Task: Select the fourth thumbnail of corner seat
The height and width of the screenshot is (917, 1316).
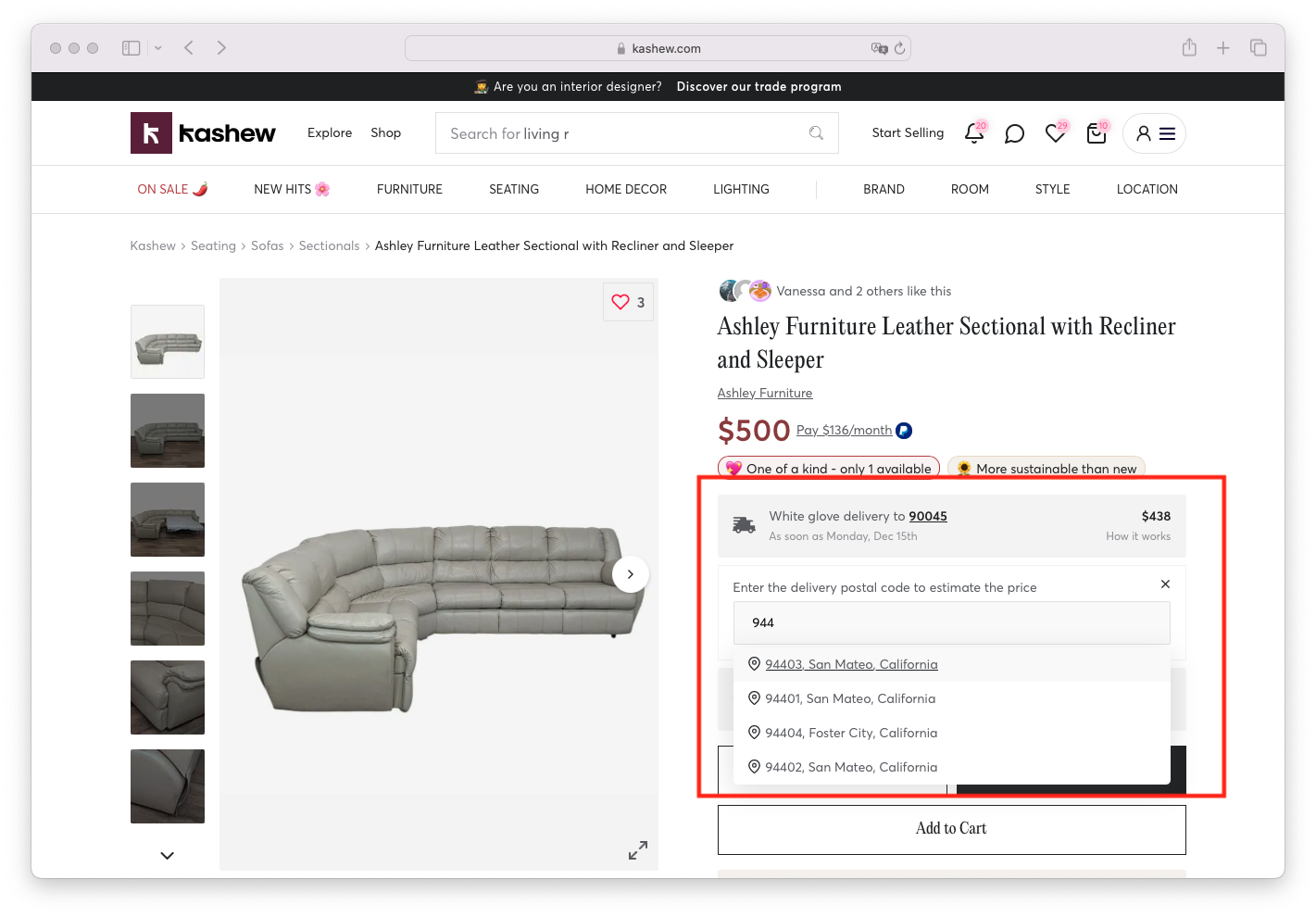Action: [168, 609]
